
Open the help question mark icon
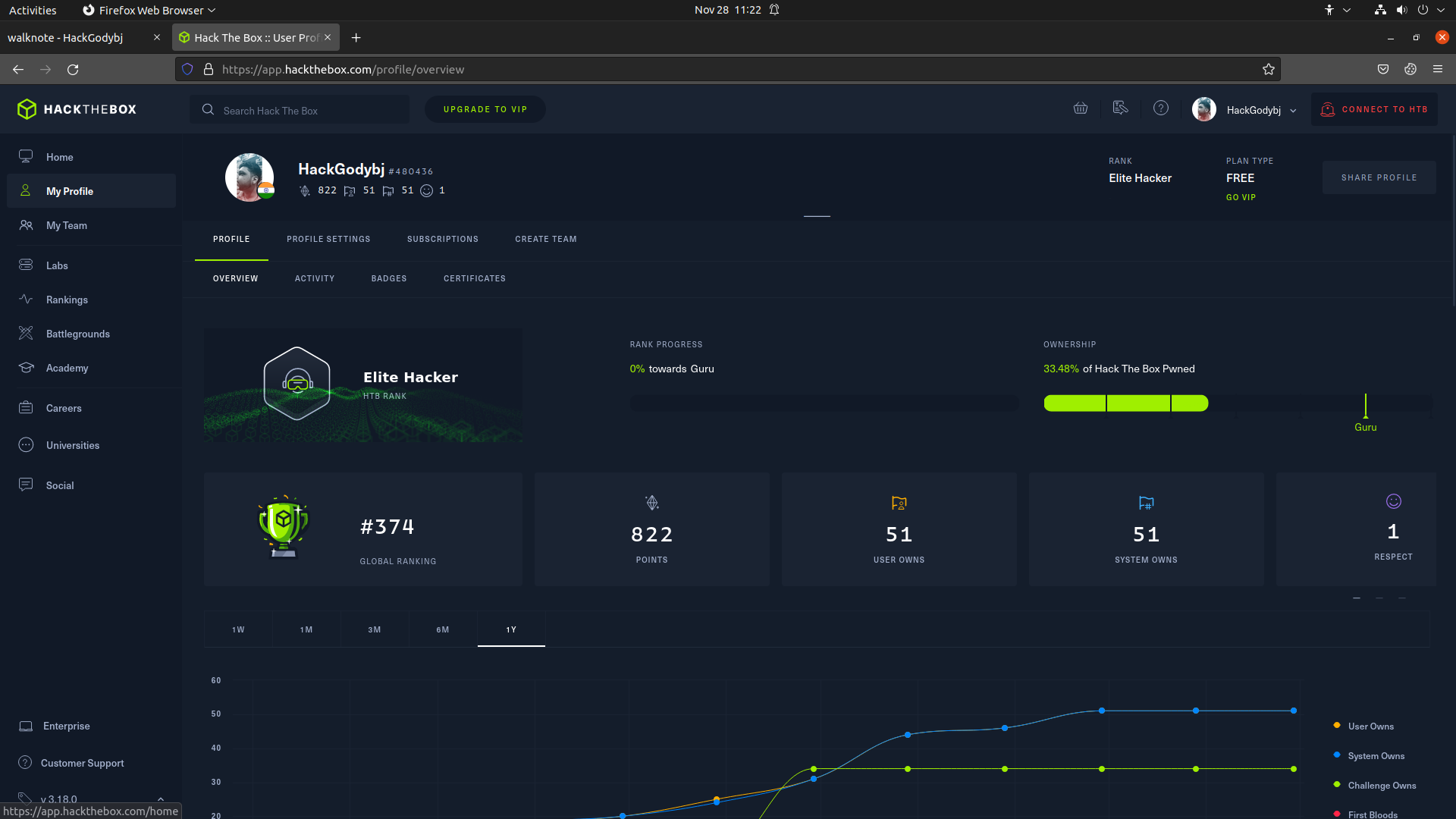(1161, 108)
